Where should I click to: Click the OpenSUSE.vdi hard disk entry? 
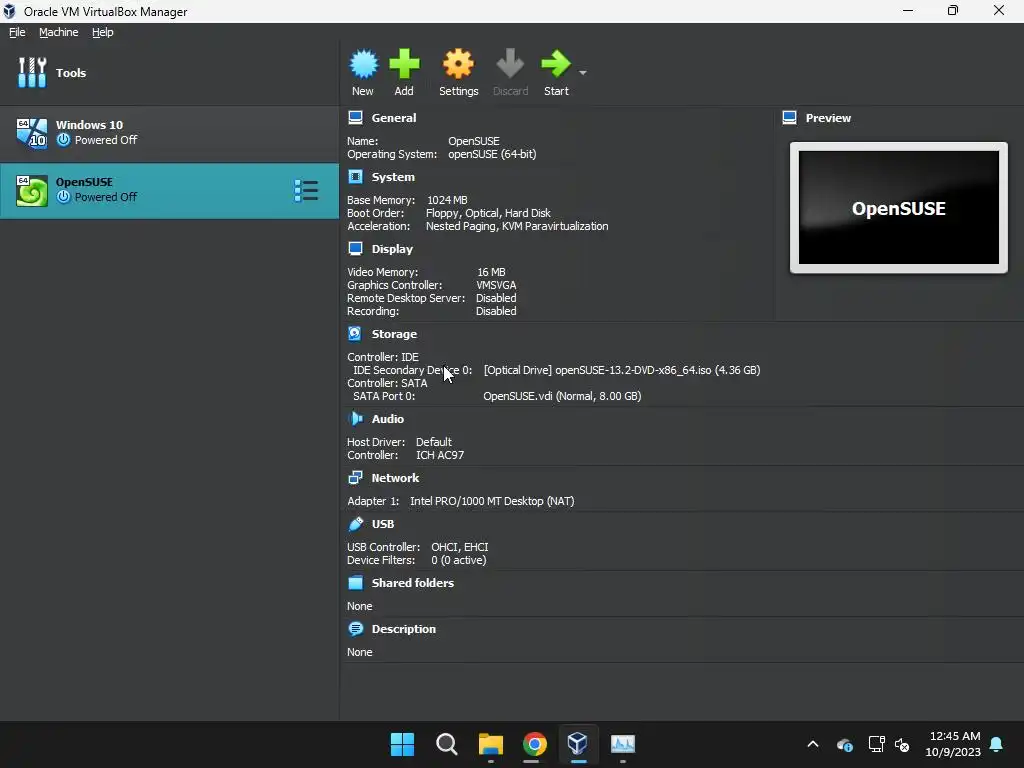[x=562, y=396]
